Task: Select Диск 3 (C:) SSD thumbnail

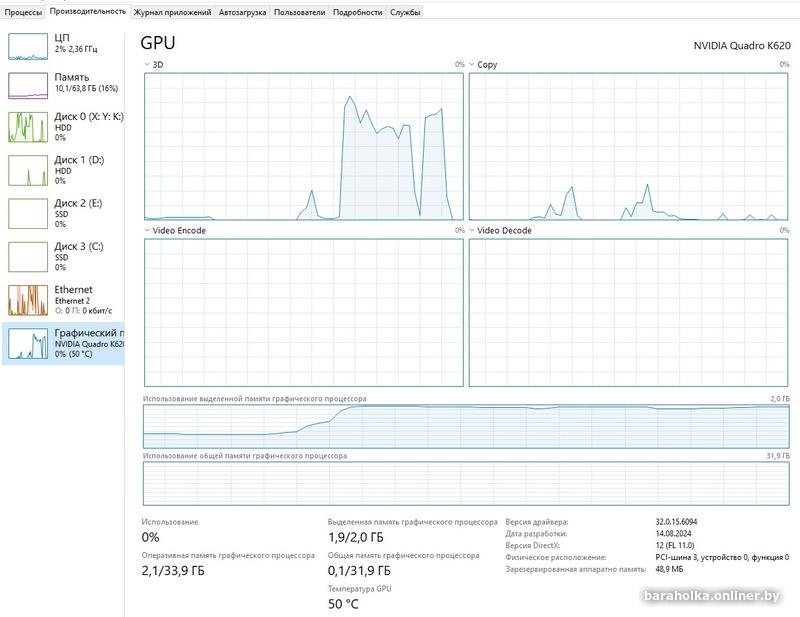Action: point(28,256)
